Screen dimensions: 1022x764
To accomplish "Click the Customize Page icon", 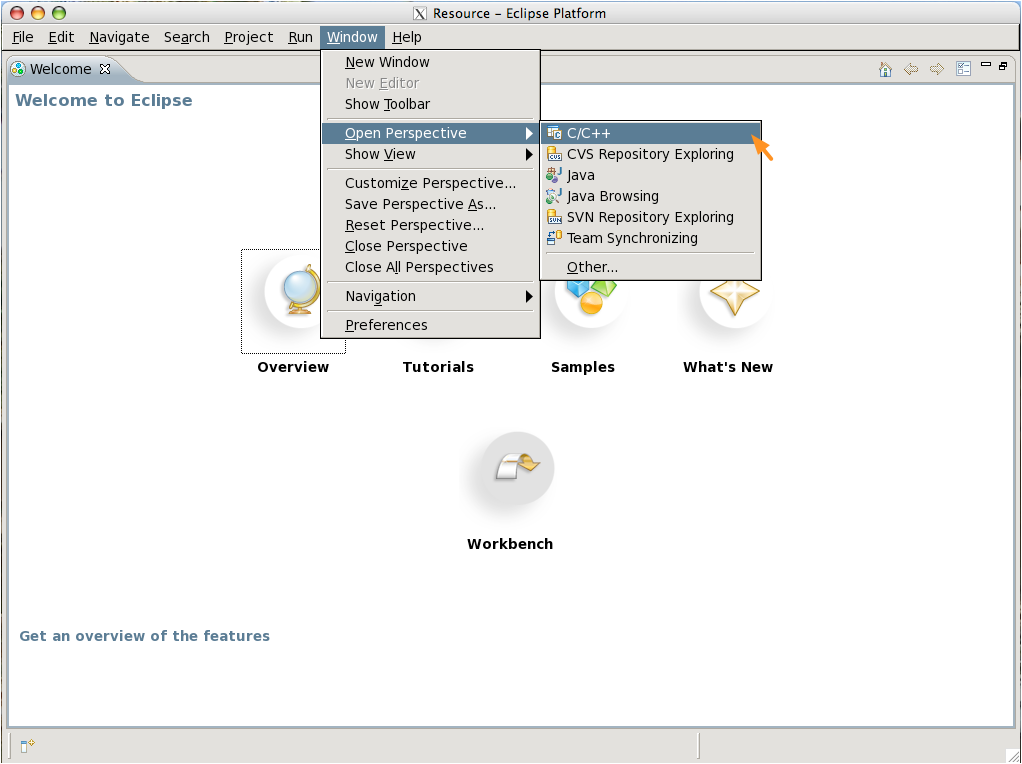I will point(963,69).
